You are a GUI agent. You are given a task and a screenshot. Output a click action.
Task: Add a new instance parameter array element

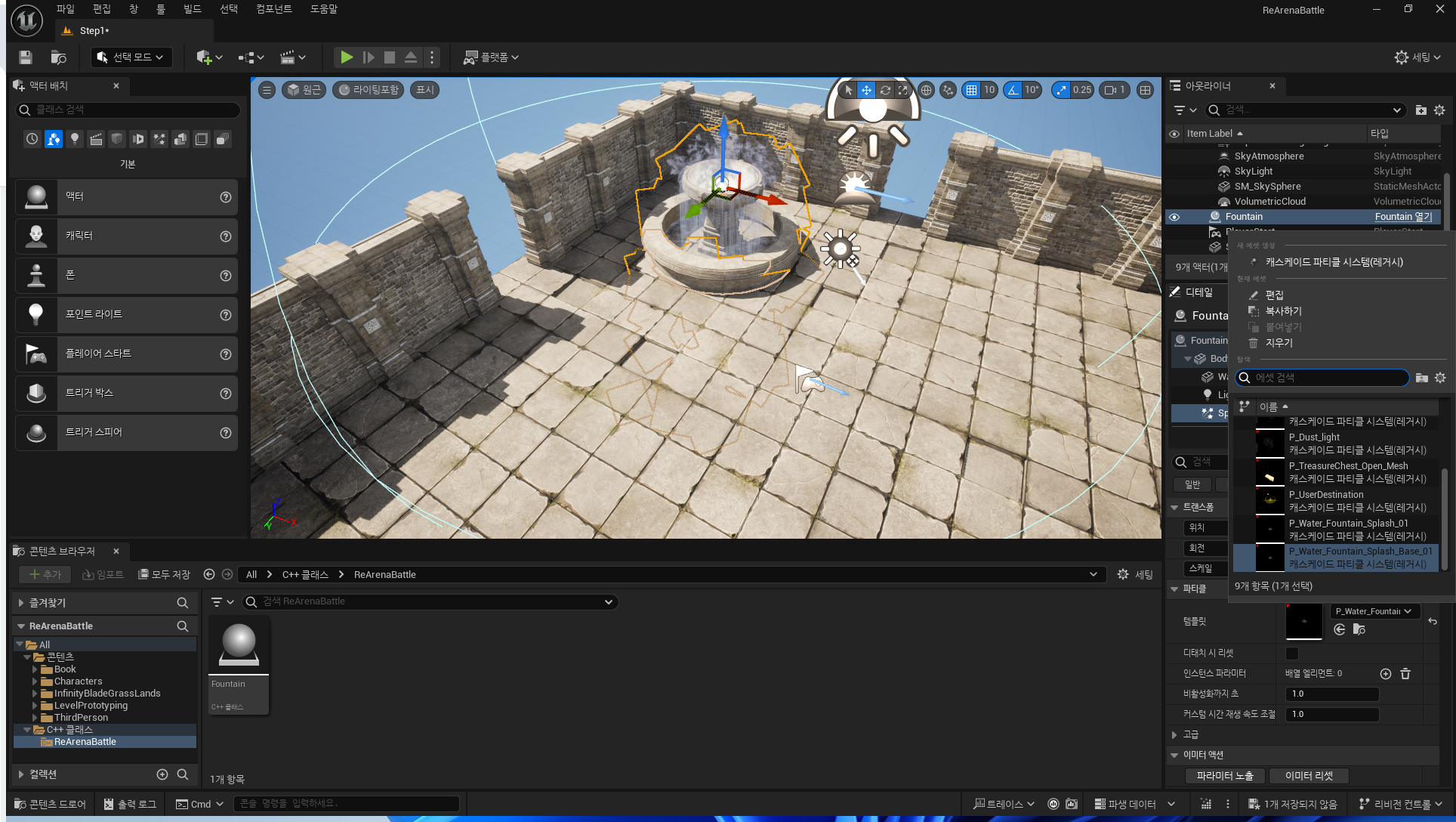click(1385, 674)
